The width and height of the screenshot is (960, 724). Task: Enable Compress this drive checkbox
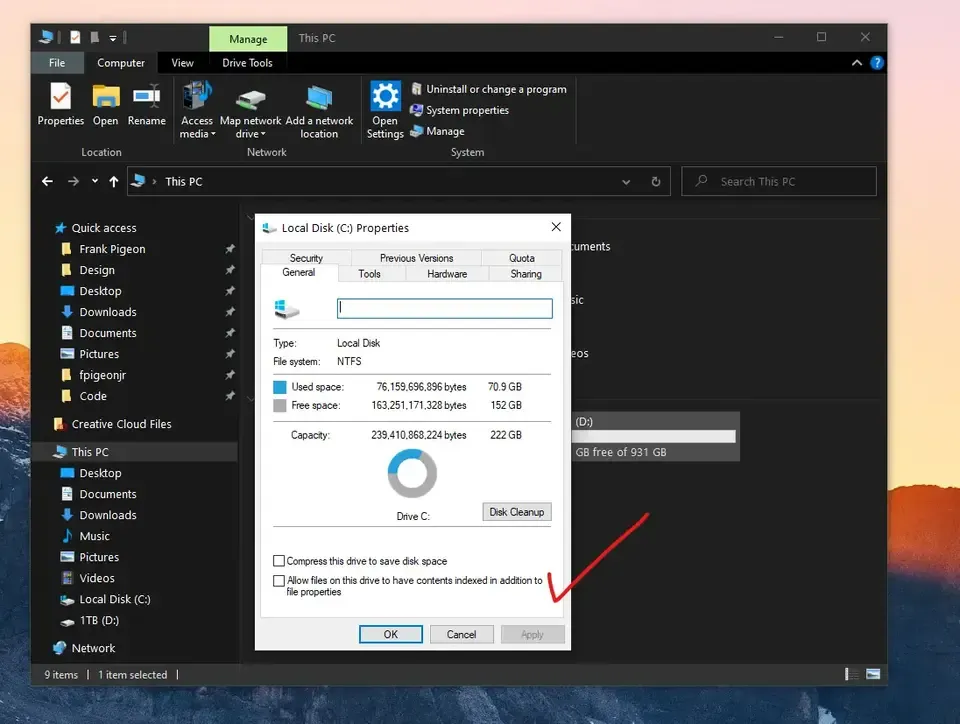pos(279,562)
